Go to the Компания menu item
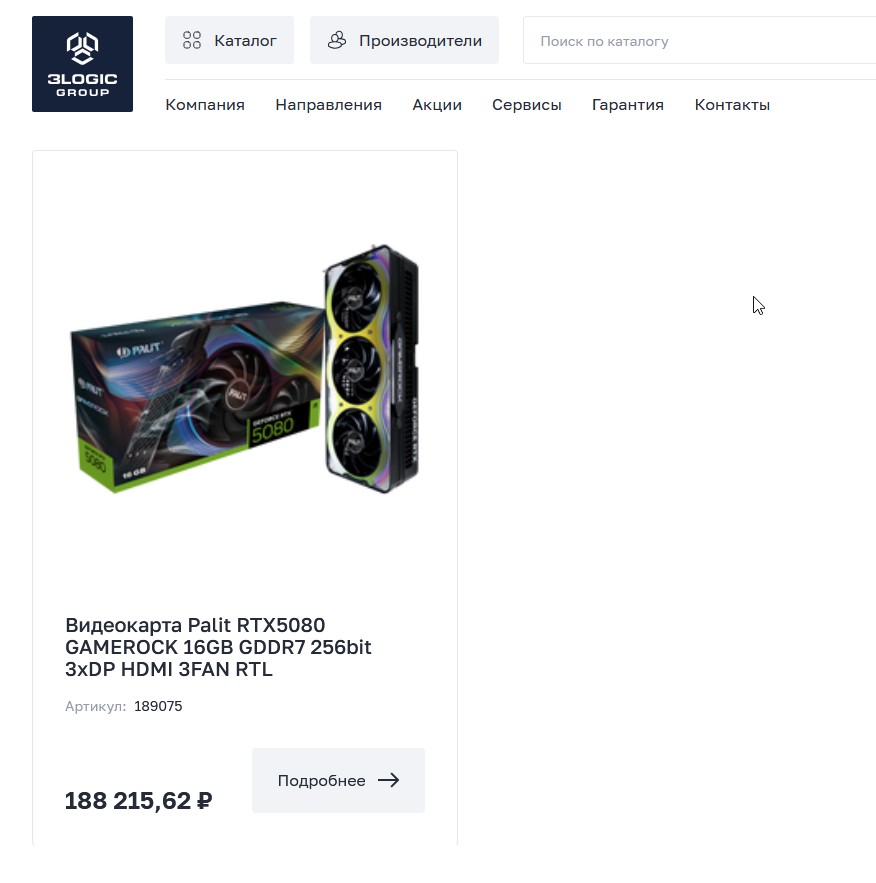876x883 pixels. [205, 105]
